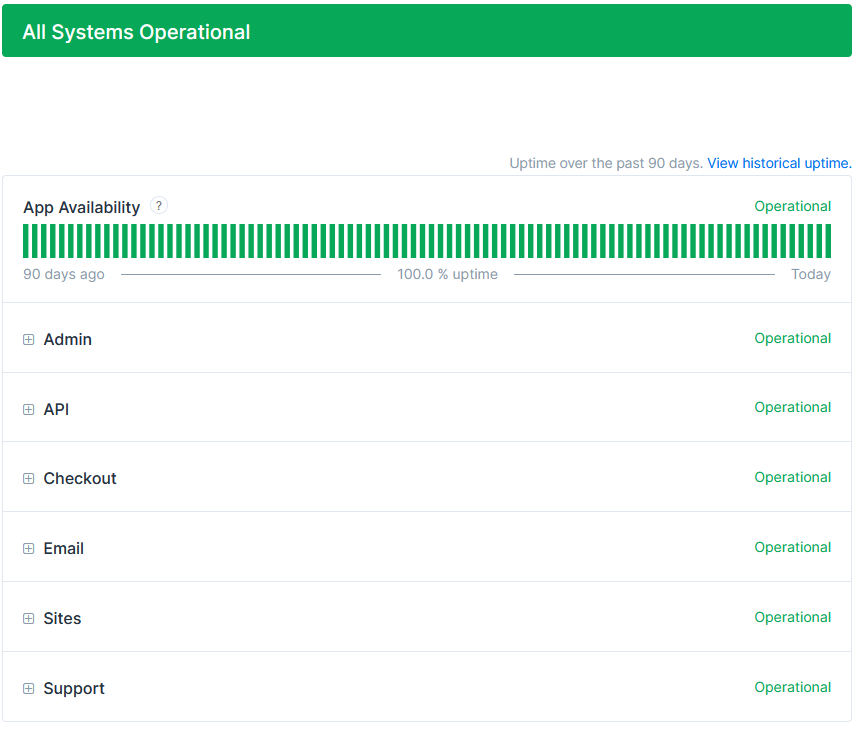Click the 100.0 % uptime text
The height and width of the screenshot is (729, 856).
pyautogui.click(x=447, y=274)
